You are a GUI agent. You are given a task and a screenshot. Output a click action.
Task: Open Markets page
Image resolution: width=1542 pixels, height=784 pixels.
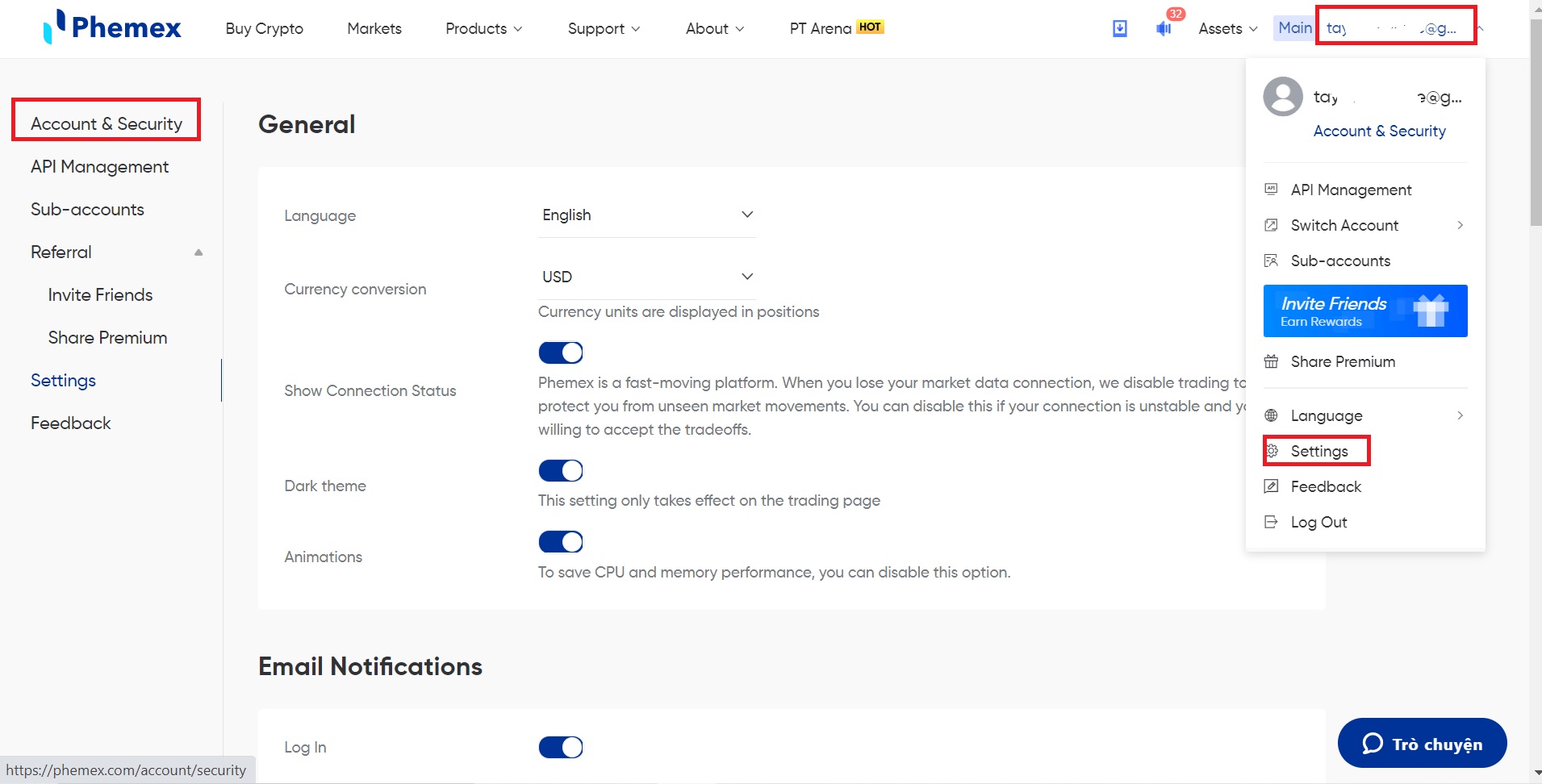coord(374,28)
